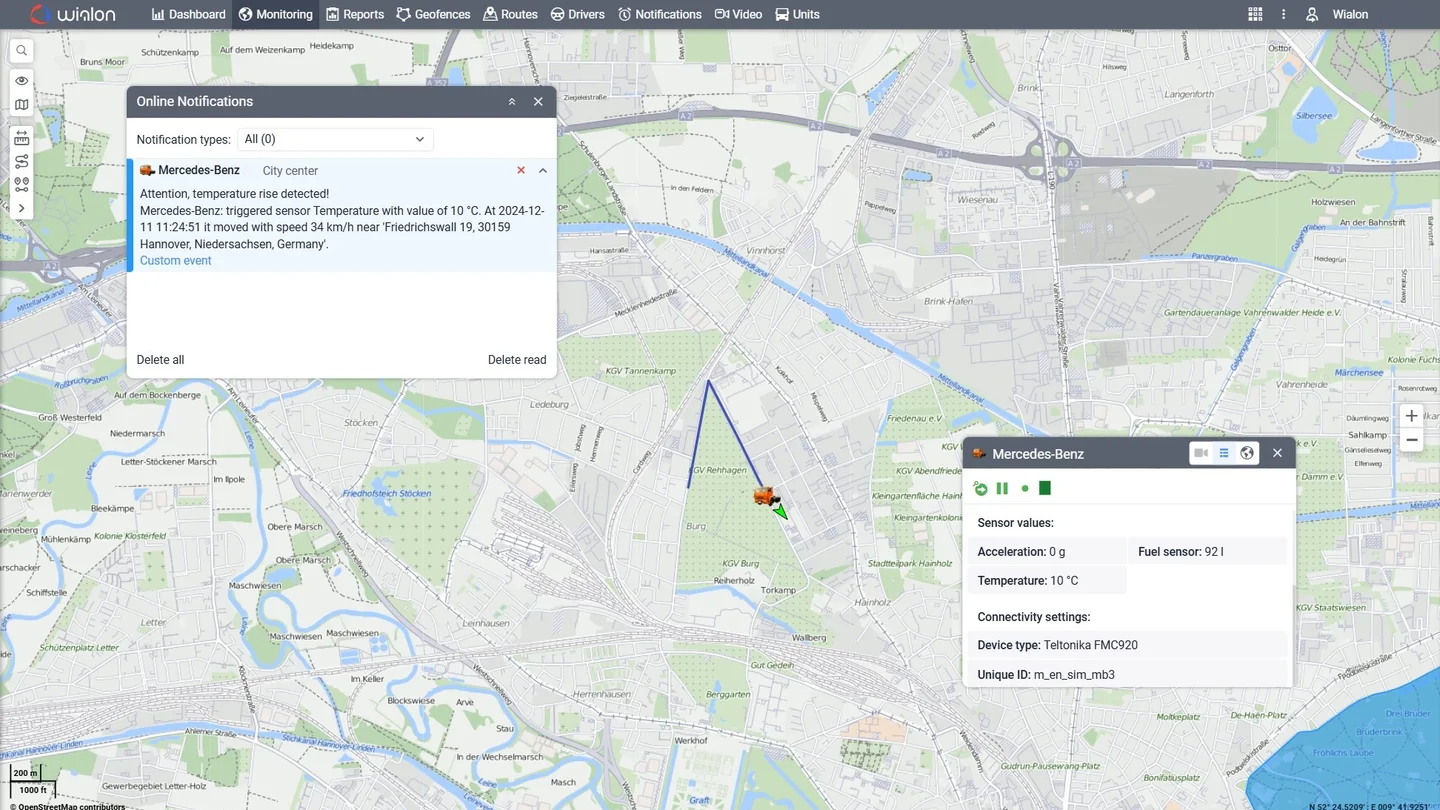Image resolution: width=1440 pixels, height=810 pixels.
Task: Zoom out the map with minus button
Action: coord(1411,440)
